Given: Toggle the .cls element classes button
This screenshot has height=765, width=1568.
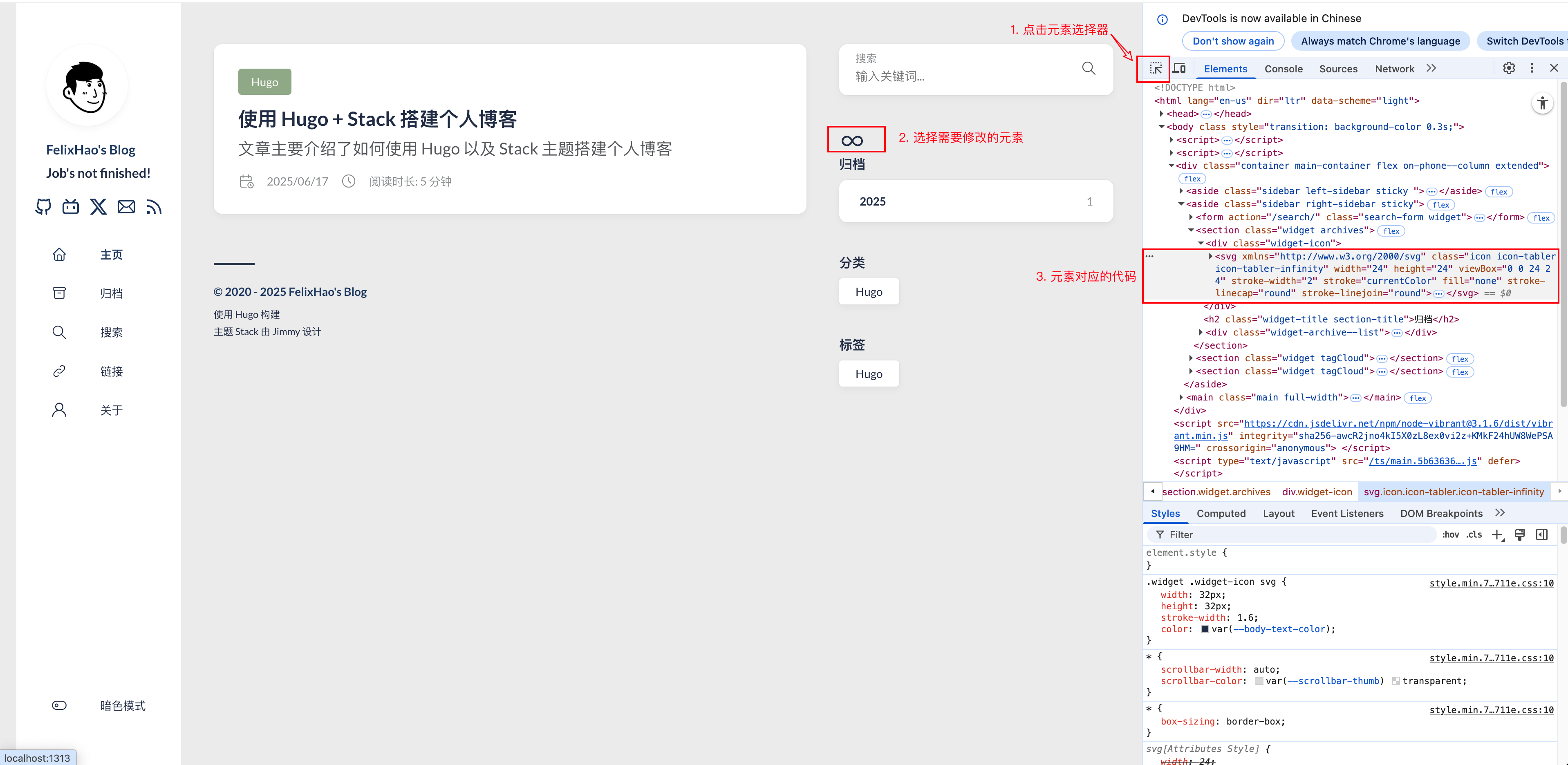Looking at the screenshot, I should point(1474,535).
